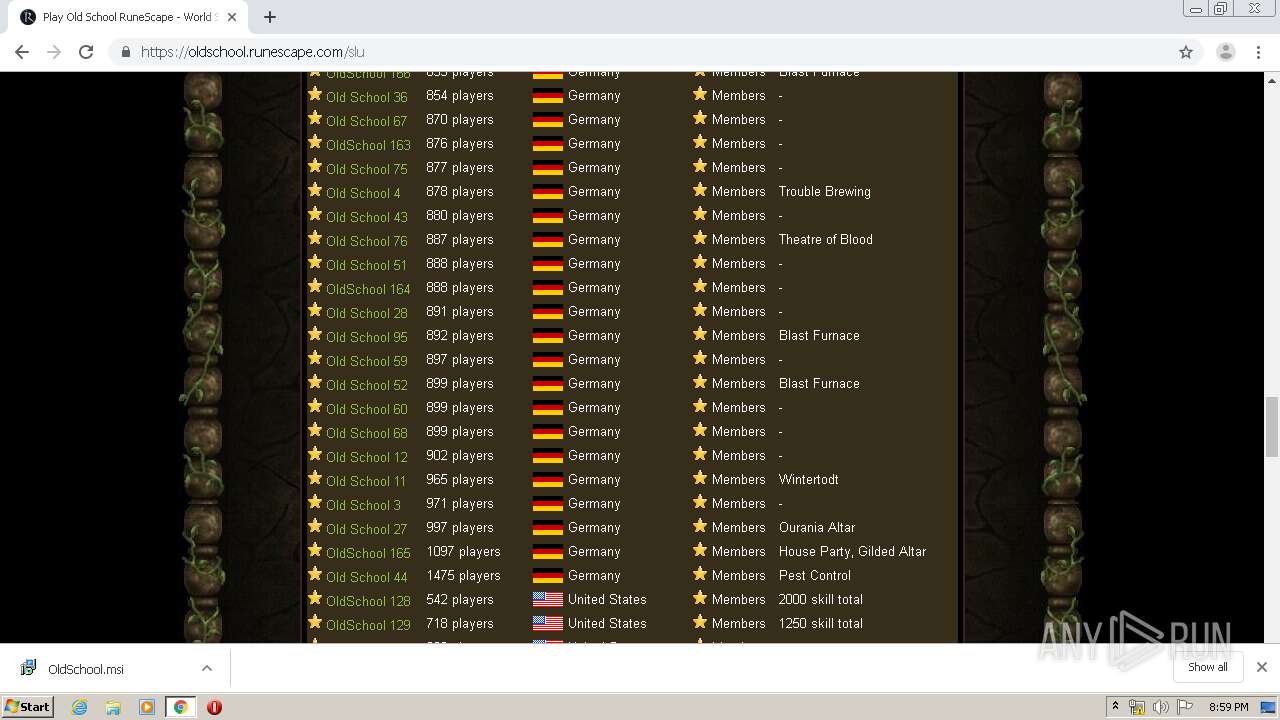
Task: Open world OldSchool 163
Action: coord(368,145)
